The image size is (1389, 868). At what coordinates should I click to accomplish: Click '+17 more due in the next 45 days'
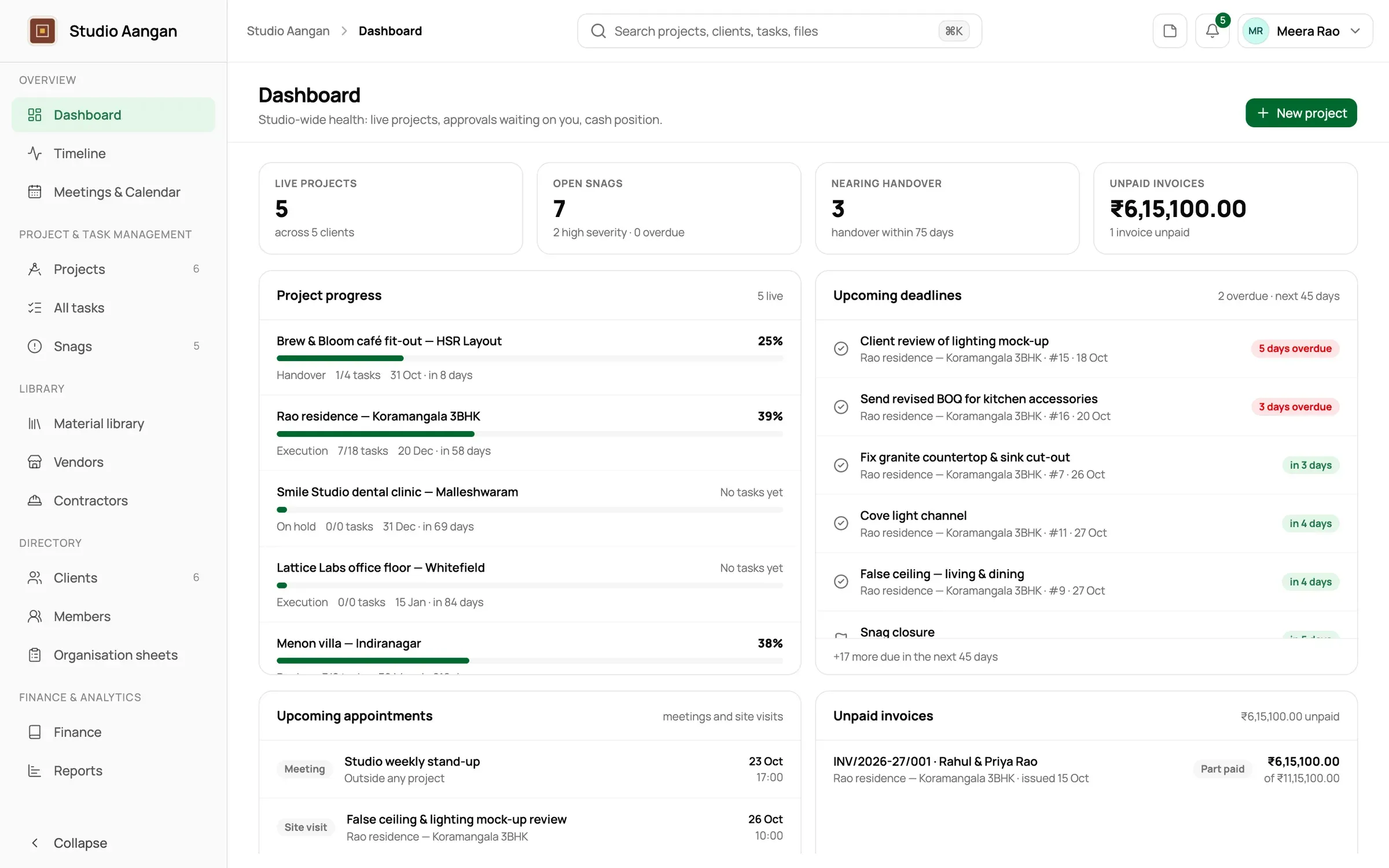(x=915, y=657)
